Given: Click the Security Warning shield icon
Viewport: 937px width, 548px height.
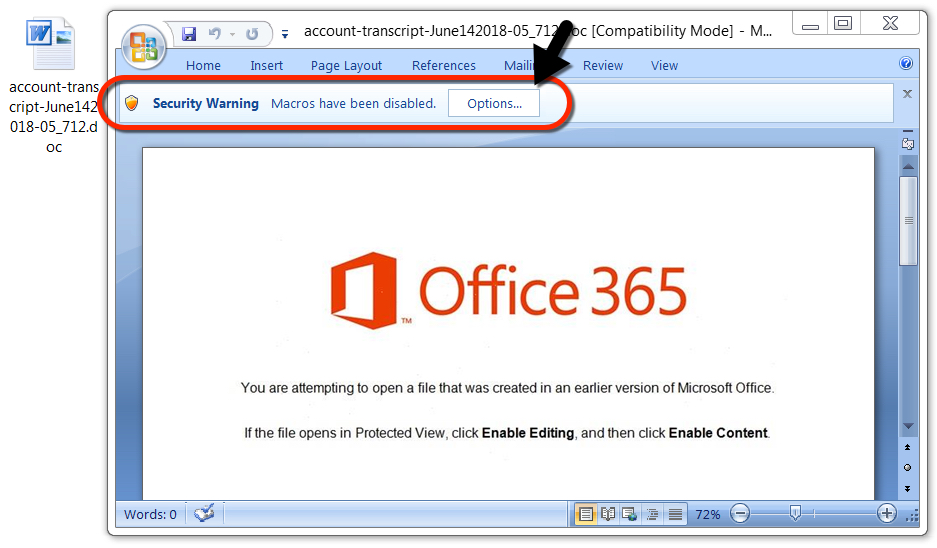Looking at the screenshot, I should [131, 103].
